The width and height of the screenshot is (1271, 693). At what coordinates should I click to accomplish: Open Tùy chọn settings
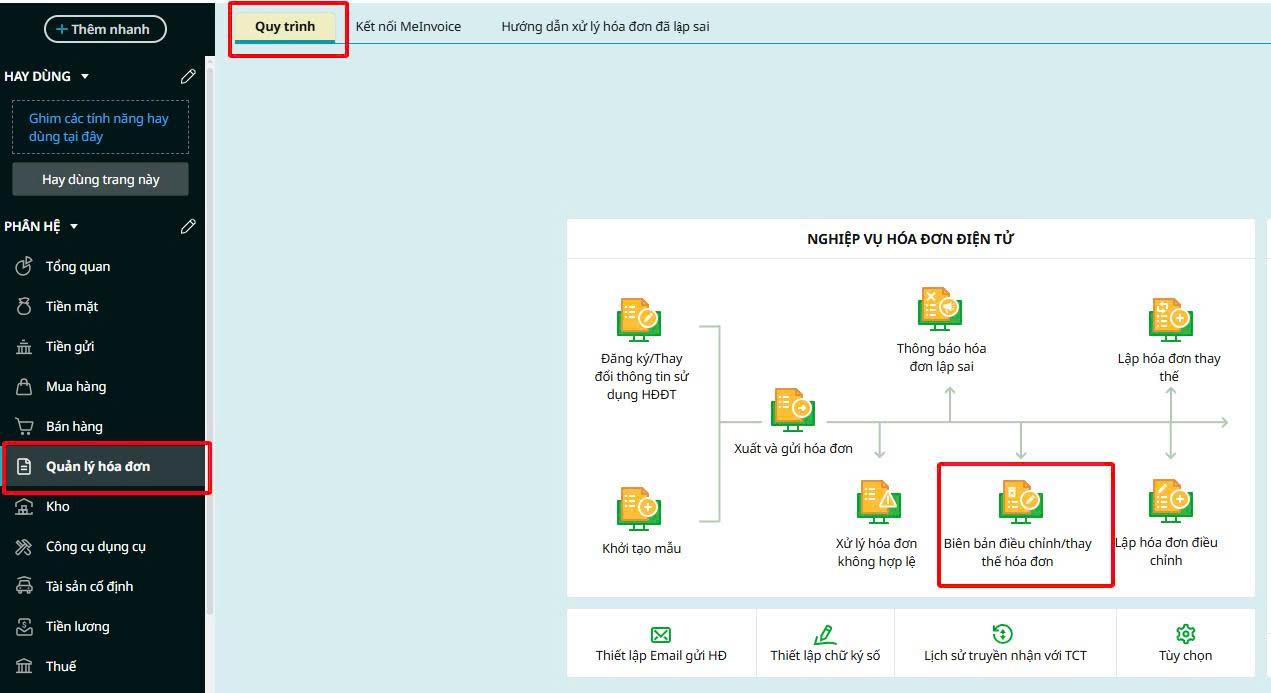click(x=1185, y=644)
